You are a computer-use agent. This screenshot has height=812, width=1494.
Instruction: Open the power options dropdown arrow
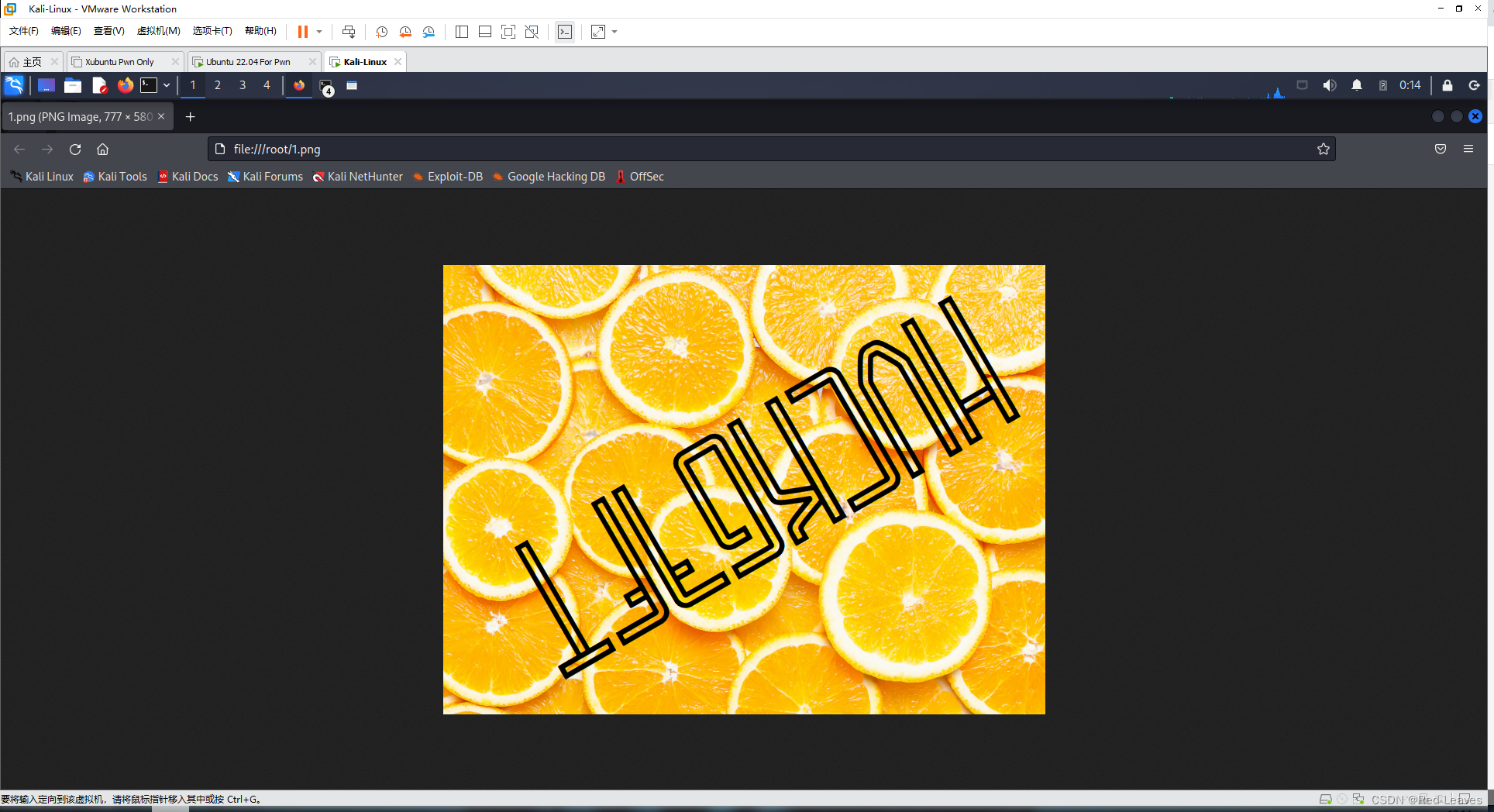click(x=319, y=32)
